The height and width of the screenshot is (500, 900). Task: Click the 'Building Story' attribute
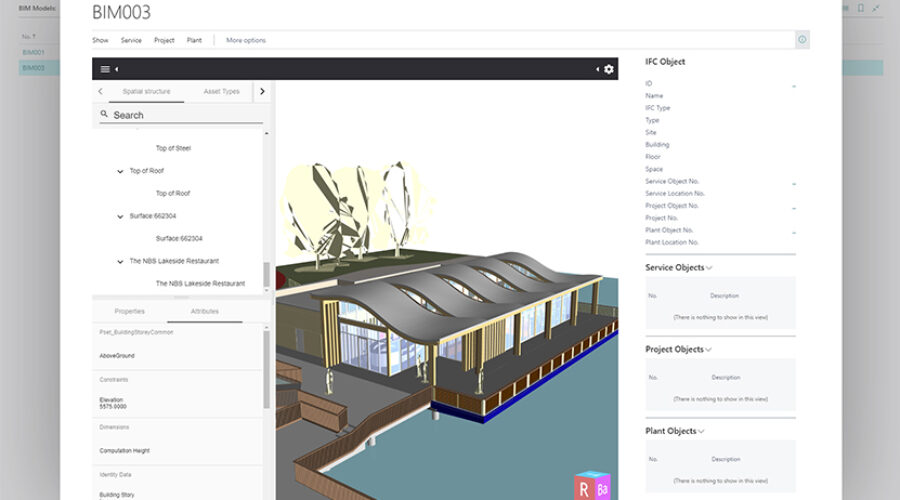(117, 495)
